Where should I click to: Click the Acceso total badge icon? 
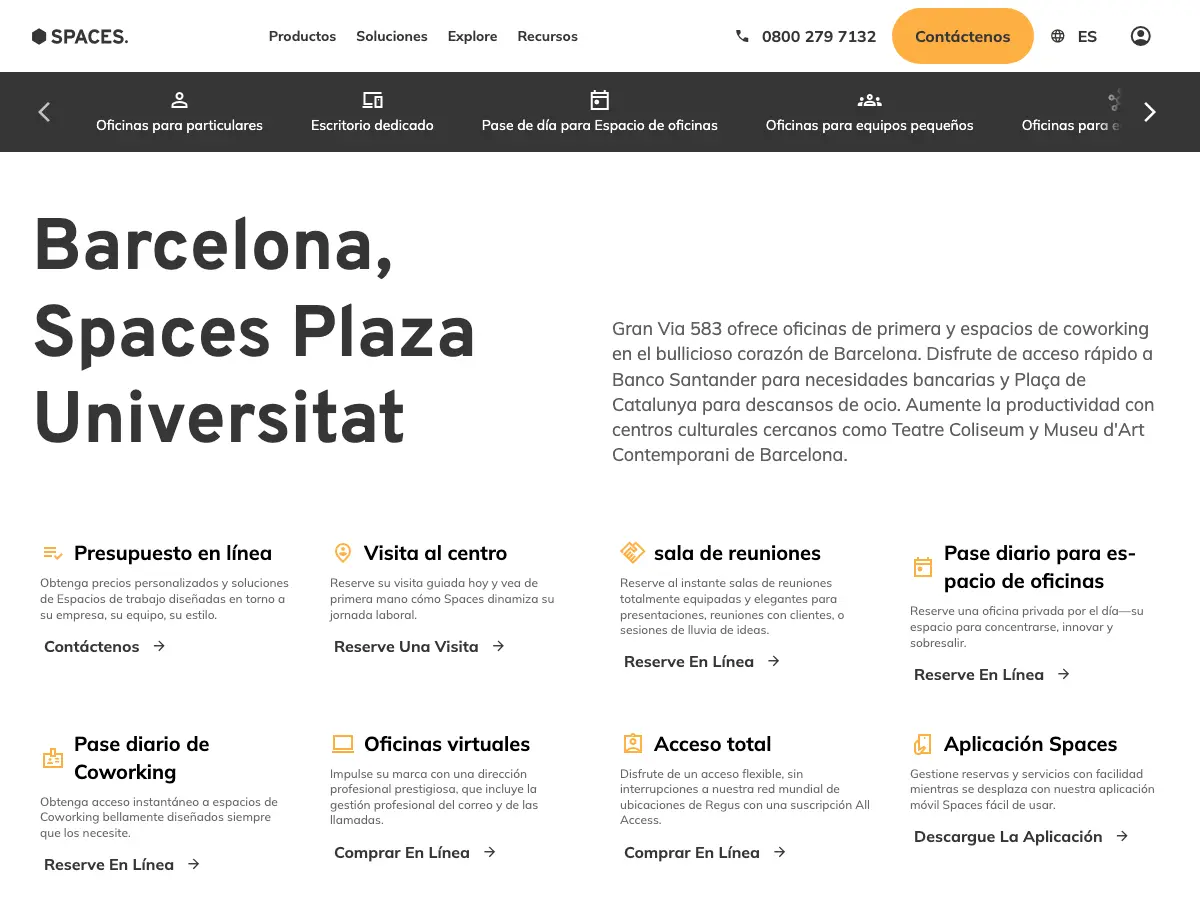point(633,744)
